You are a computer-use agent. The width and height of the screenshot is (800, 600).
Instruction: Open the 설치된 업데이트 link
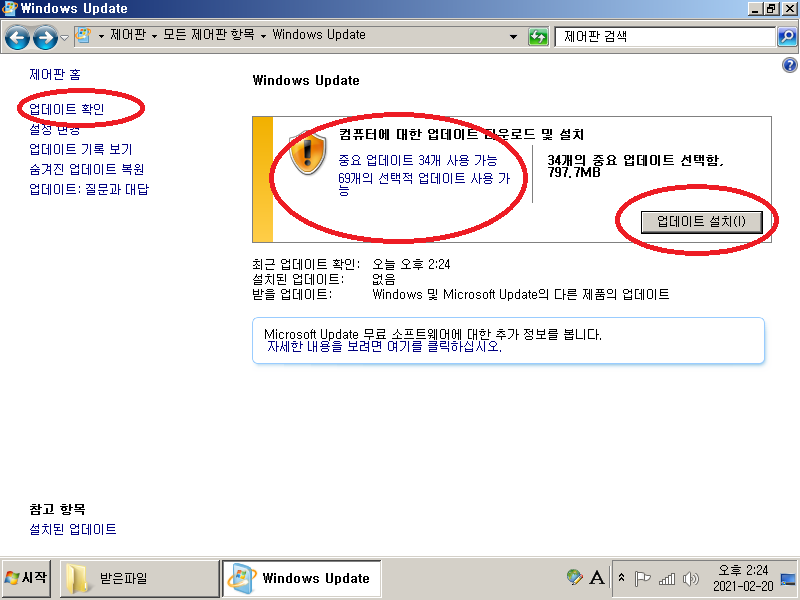click(x=72, y=529)
